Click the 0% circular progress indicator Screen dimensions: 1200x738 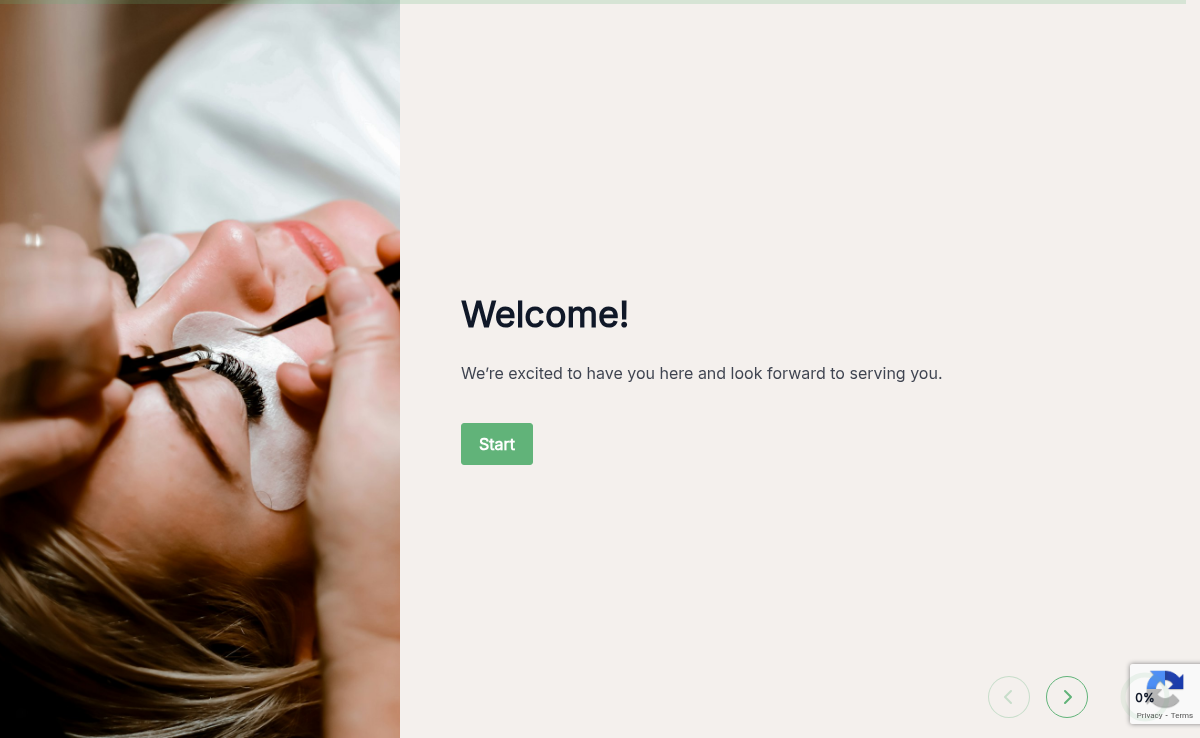point(1143,697)
